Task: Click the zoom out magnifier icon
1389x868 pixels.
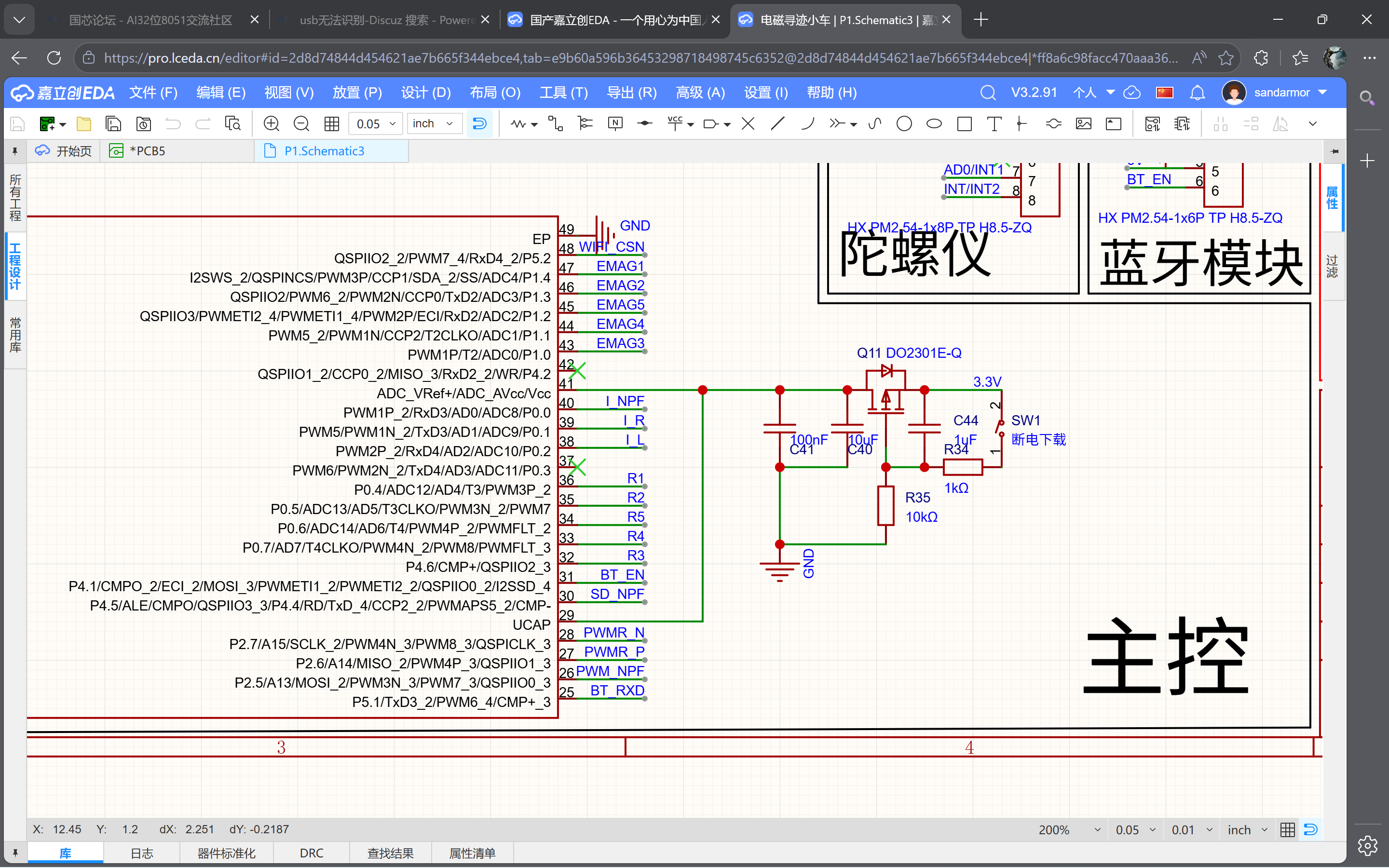Action: 301,123
